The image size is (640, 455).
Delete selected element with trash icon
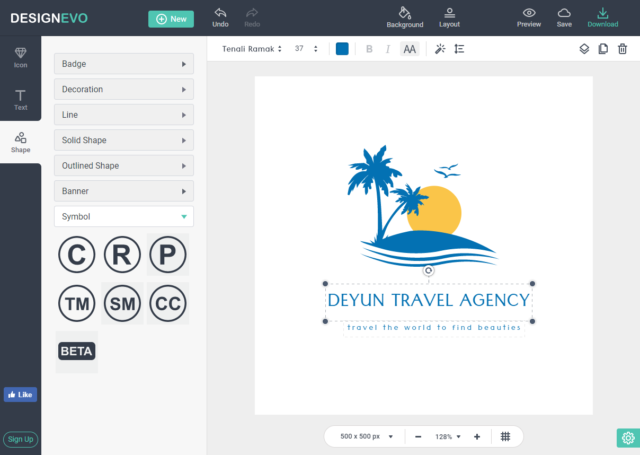pos(622,49)
